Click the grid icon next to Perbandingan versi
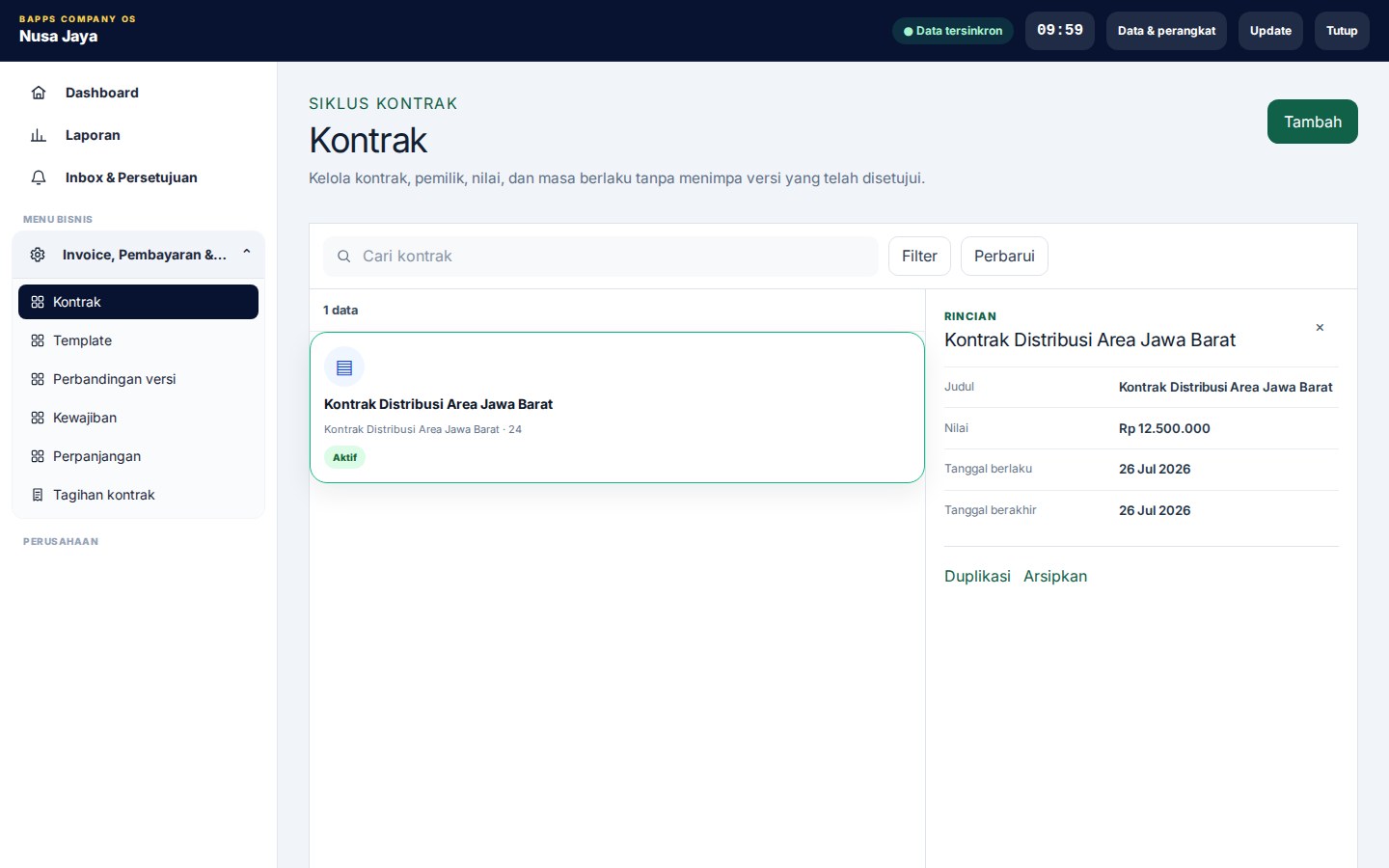This screenshot has height=868, width=1389. coord(38,379)
